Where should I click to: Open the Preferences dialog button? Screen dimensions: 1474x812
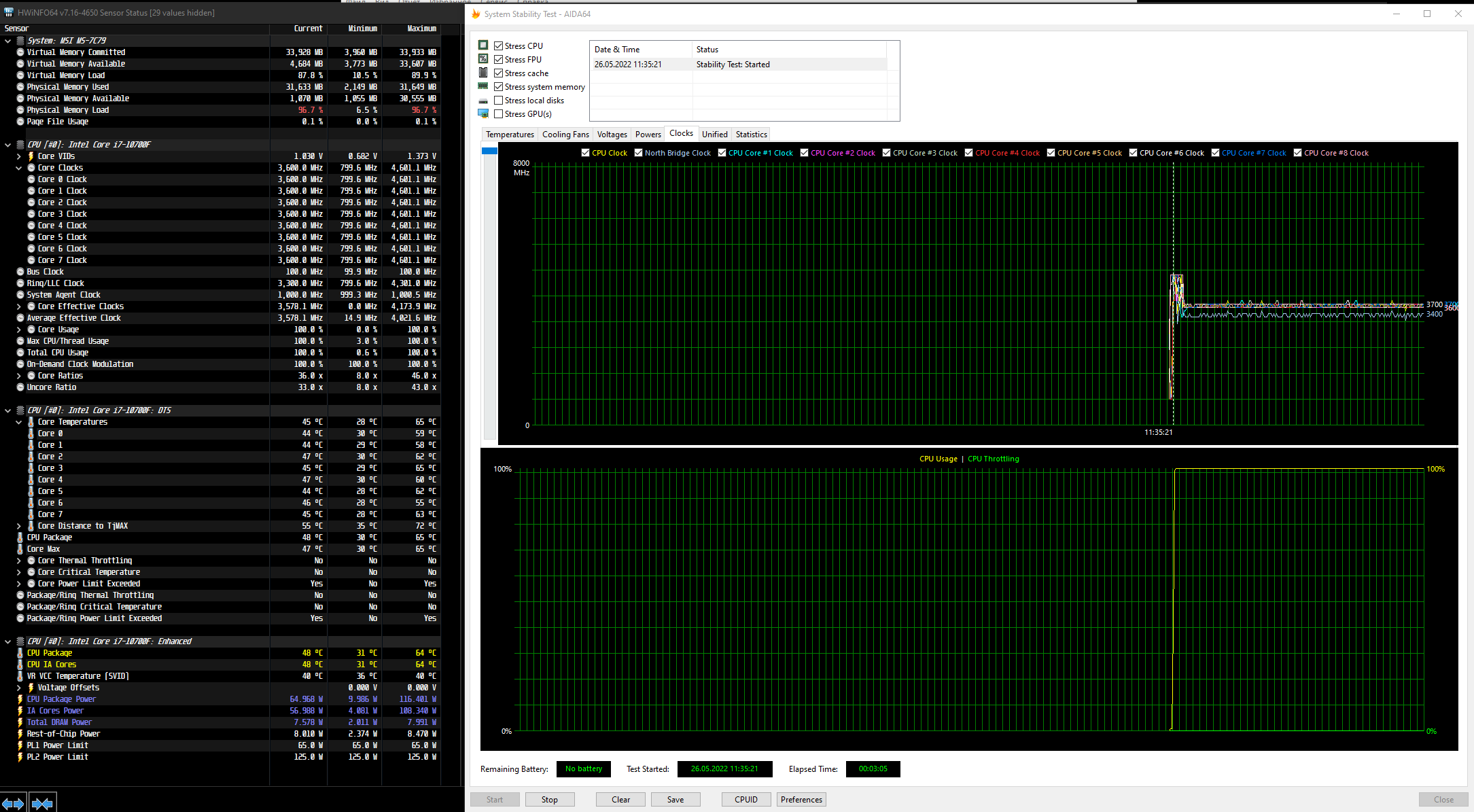(x=801, y=800)
